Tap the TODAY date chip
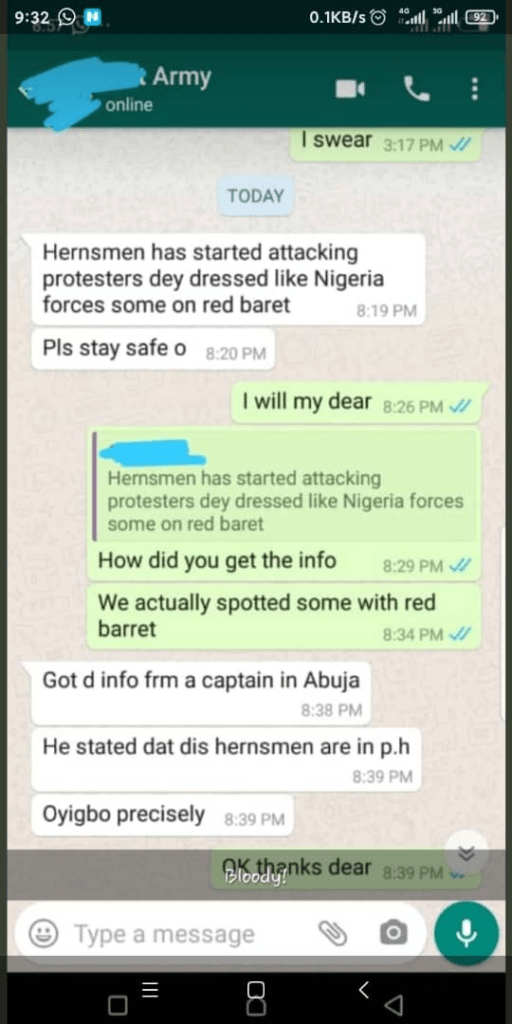The image size is (512, 1024). click(x=255, y=195)
